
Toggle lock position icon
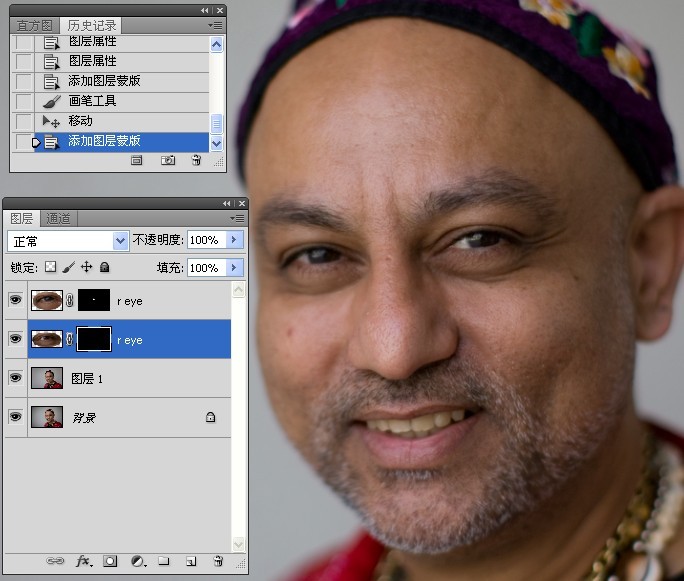[x=86, y=267]
